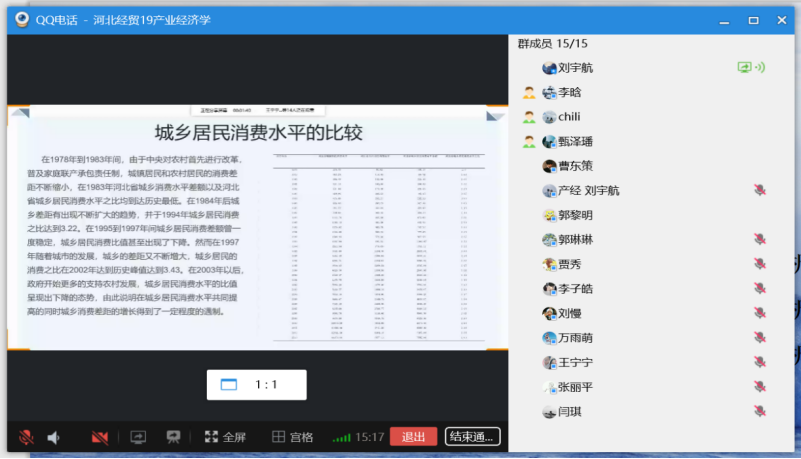Check the green network signal indicator
Viewport: 801px width, 459px height.
(x=342, y=437)
